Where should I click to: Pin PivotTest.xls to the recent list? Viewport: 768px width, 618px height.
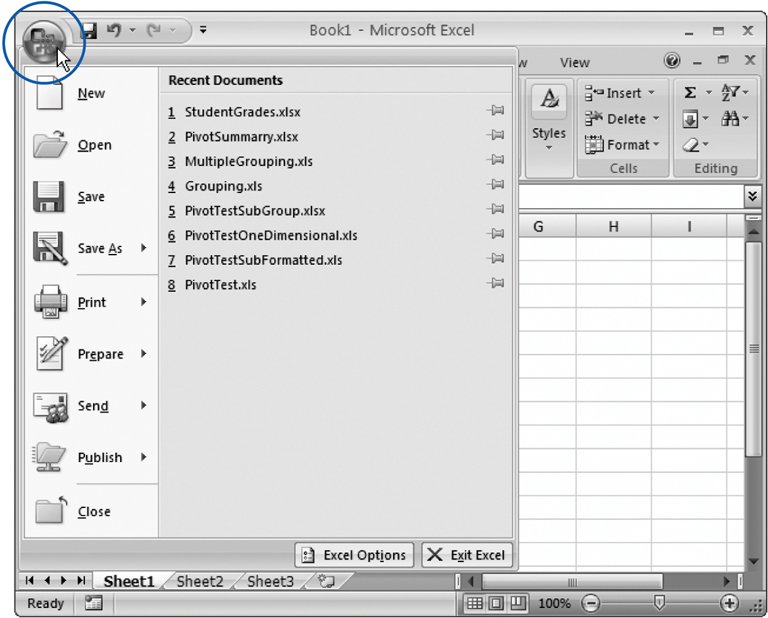494,284
